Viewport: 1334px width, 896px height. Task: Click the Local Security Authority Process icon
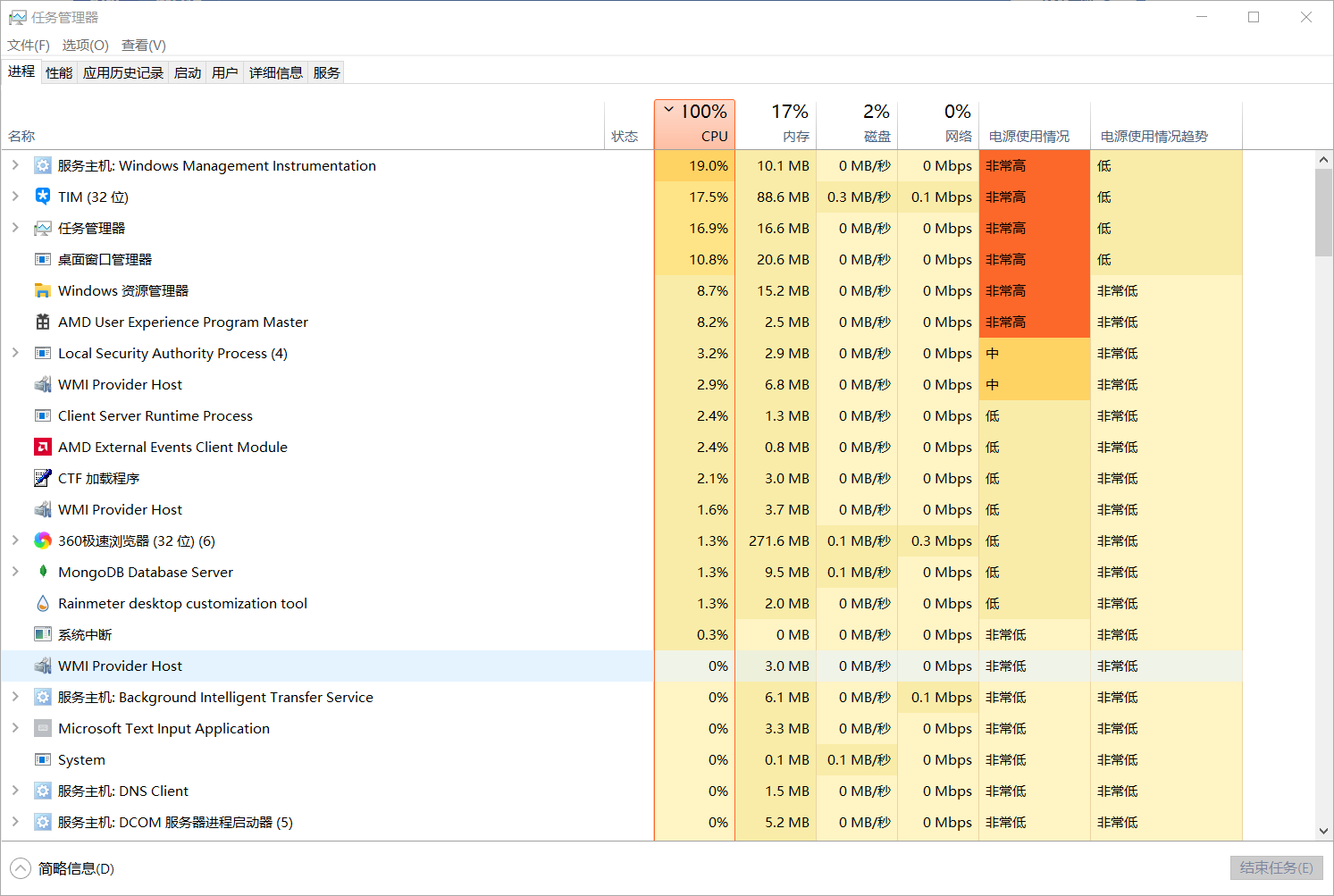[43, 353]
